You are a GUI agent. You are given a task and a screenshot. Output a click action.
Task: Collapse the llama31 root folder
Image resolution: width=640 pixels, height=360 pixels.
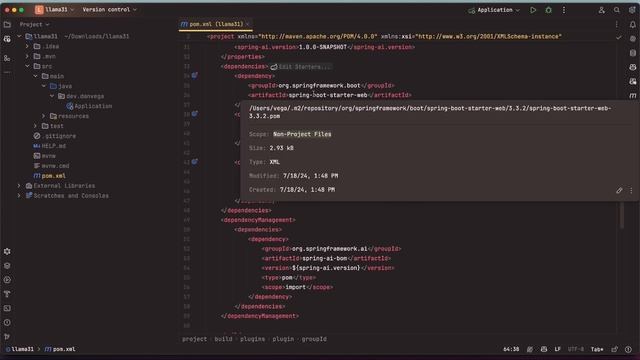pyautogui.click(x=19, y=36)
